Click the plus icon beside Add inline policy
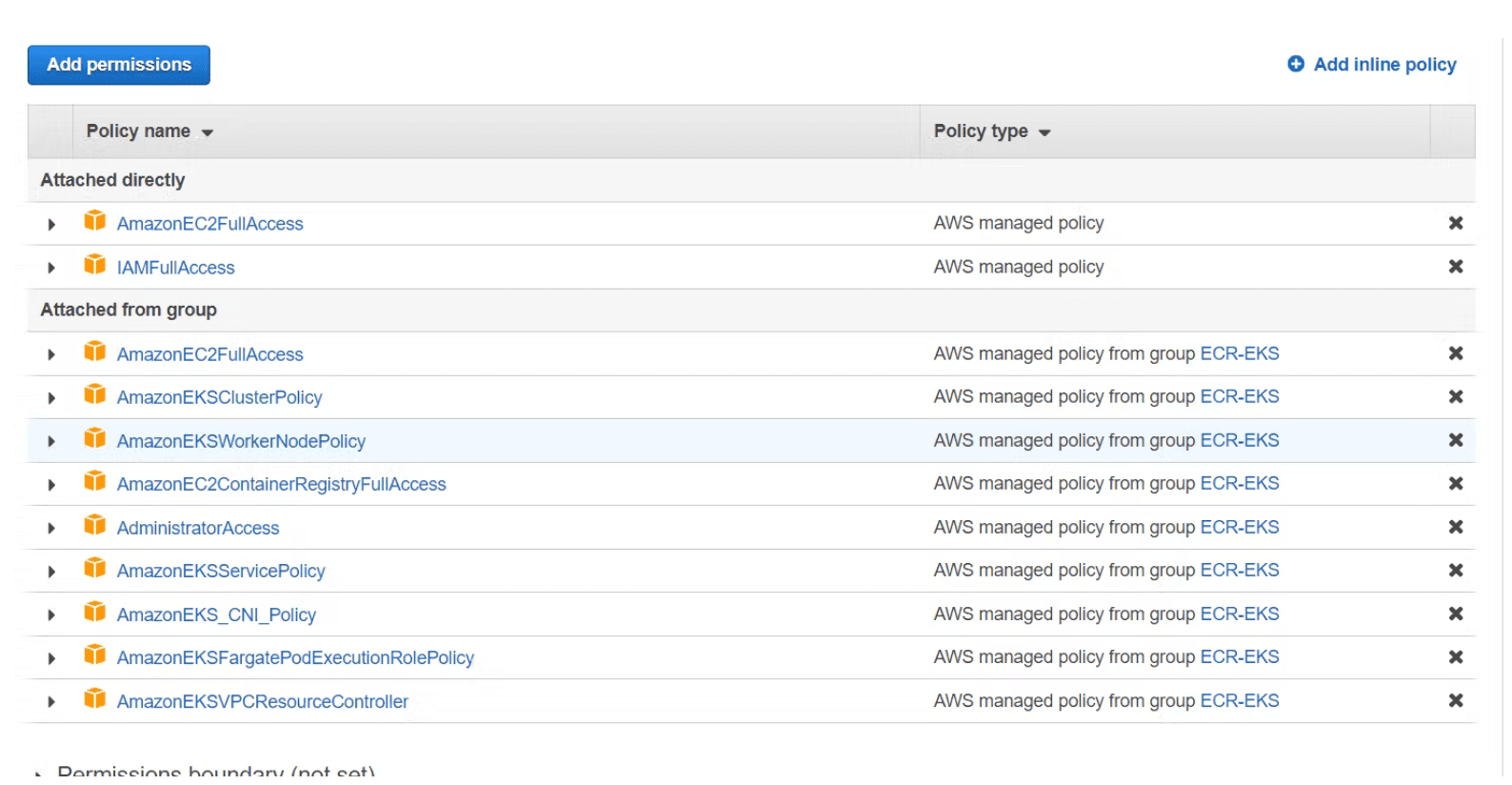1512x785 pixels. click(x=1296, y=64)
